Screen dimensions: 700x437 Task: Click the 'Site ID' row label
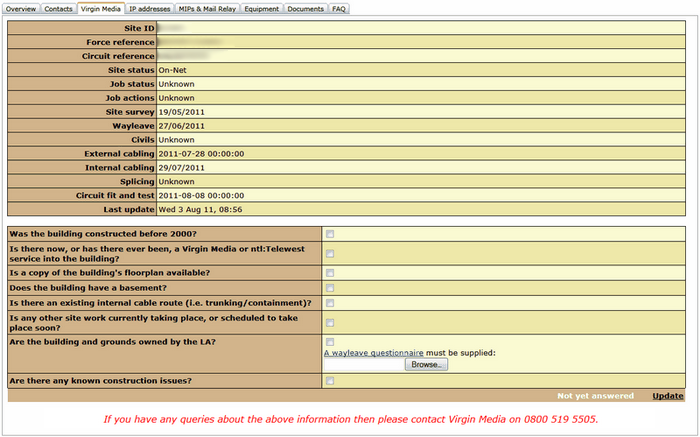pyautogui.click(x=139, y=28)
